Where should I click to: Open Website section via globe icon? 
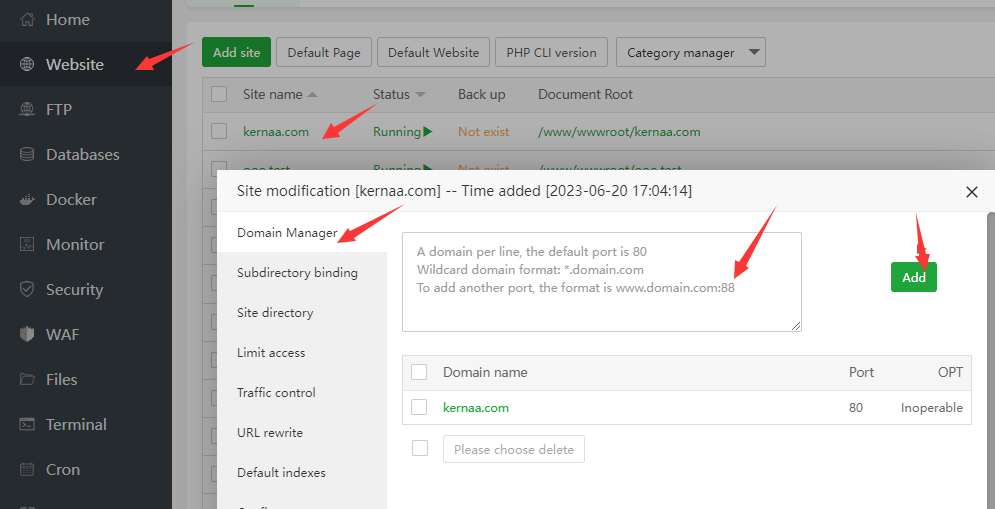(x=28, y=65)
